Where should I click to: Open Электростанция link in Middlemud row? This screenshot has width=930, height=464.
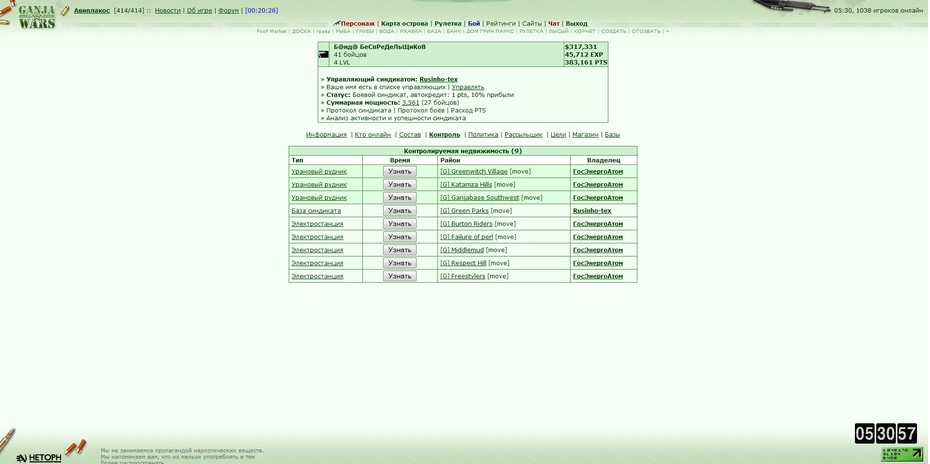click(x=317, y=250)
